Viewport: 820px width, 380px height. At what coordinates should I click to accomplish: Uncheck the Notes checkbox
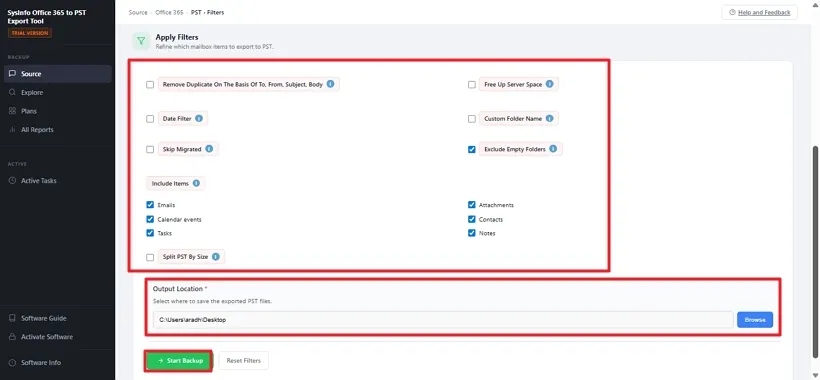(472, 233)
